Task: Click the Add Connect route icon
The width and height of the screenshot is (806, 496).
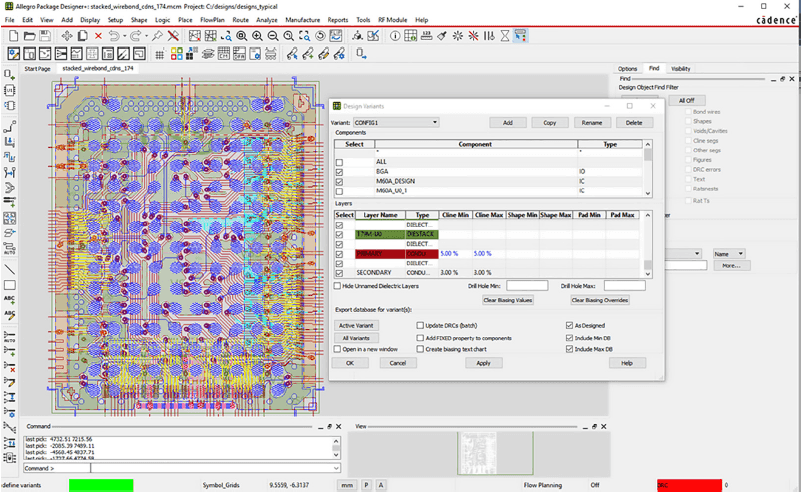Action: tap(9, 126)
